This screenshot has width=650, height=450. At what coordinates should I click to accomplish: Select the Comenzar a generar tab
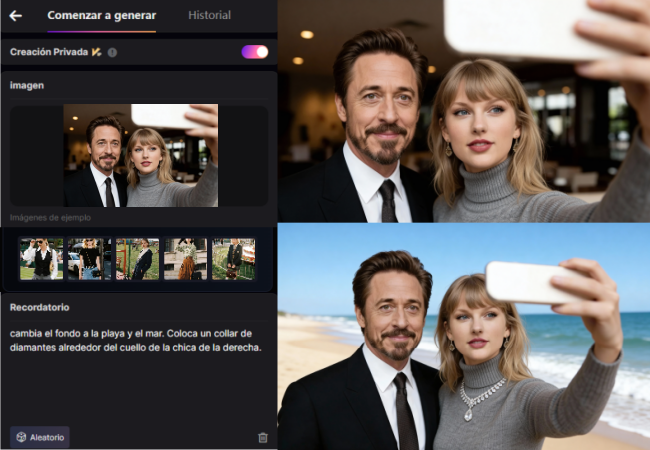[x=101, y=15]
